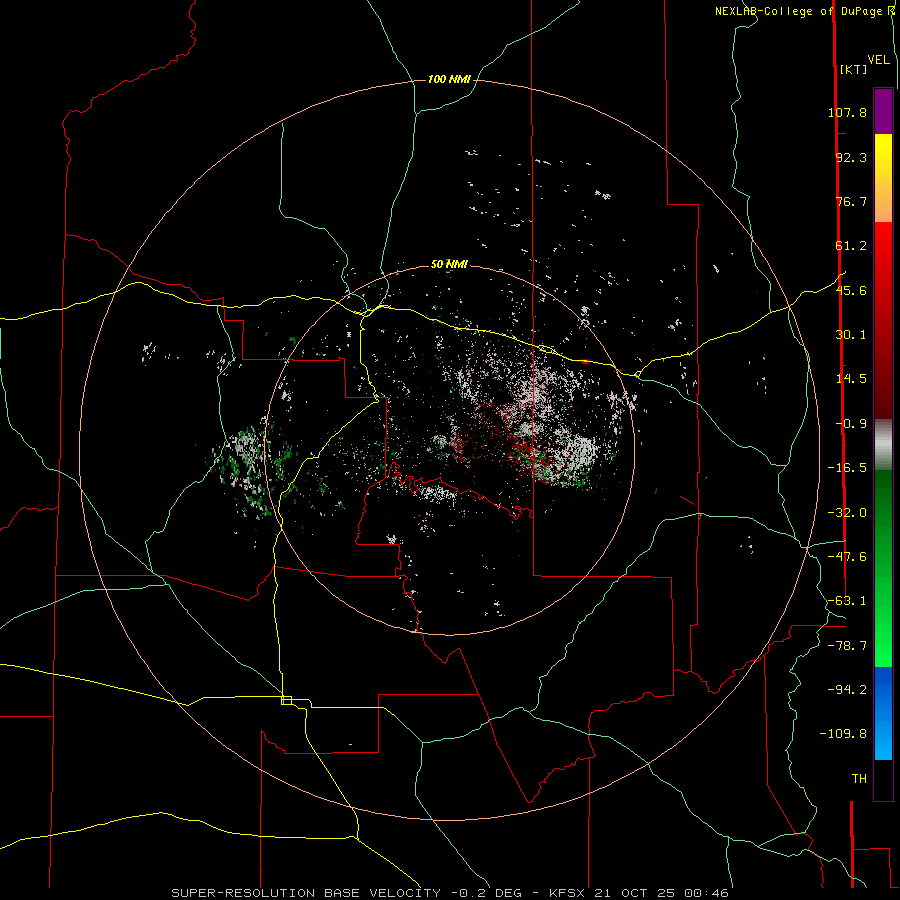Image resolution: width=900 pixels, height=900 pixels.
Task: Click the -0.9 legend value
Action: click(851, 424)
